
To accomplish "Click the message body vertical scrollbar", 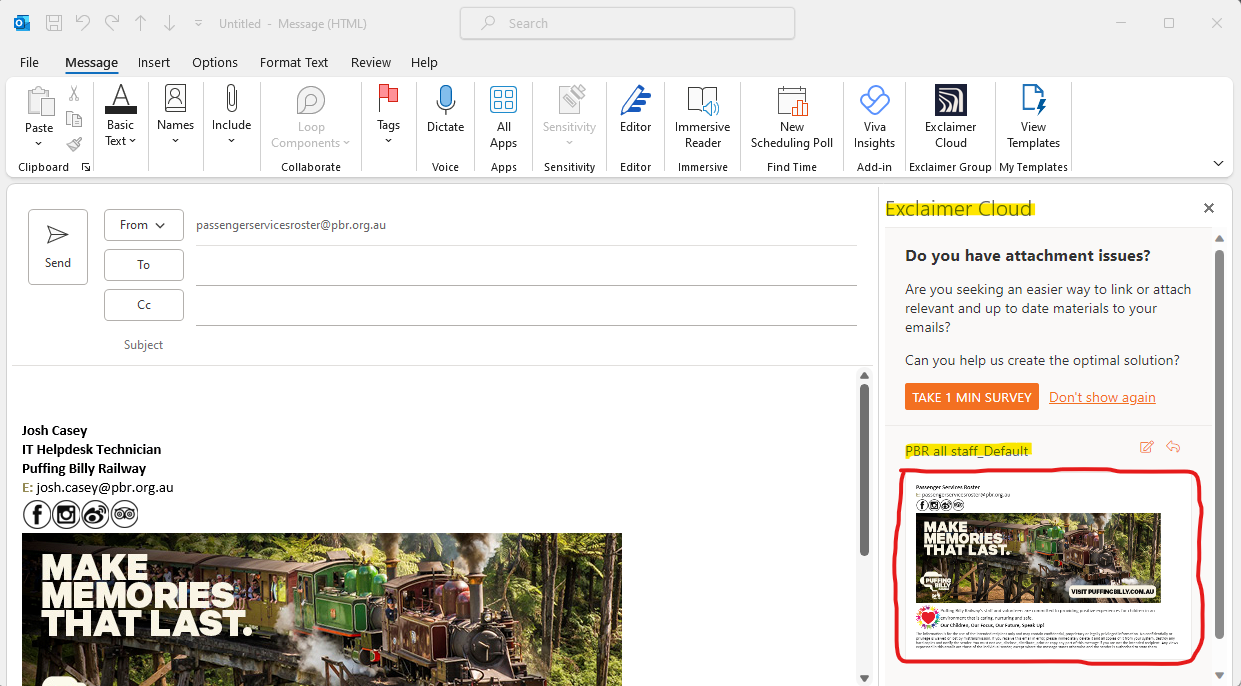I will click(x=865, y=470).
